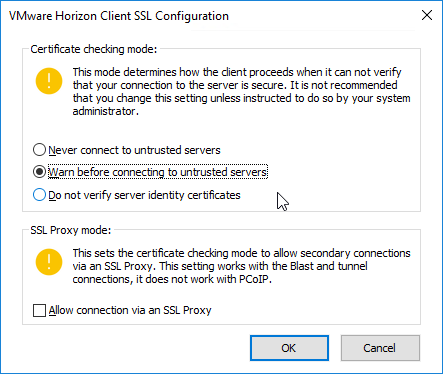This screenshot has width=443, height=374.
Task: Click the text label Never connect to untrusted servers
Action: [x=134, y=150]
